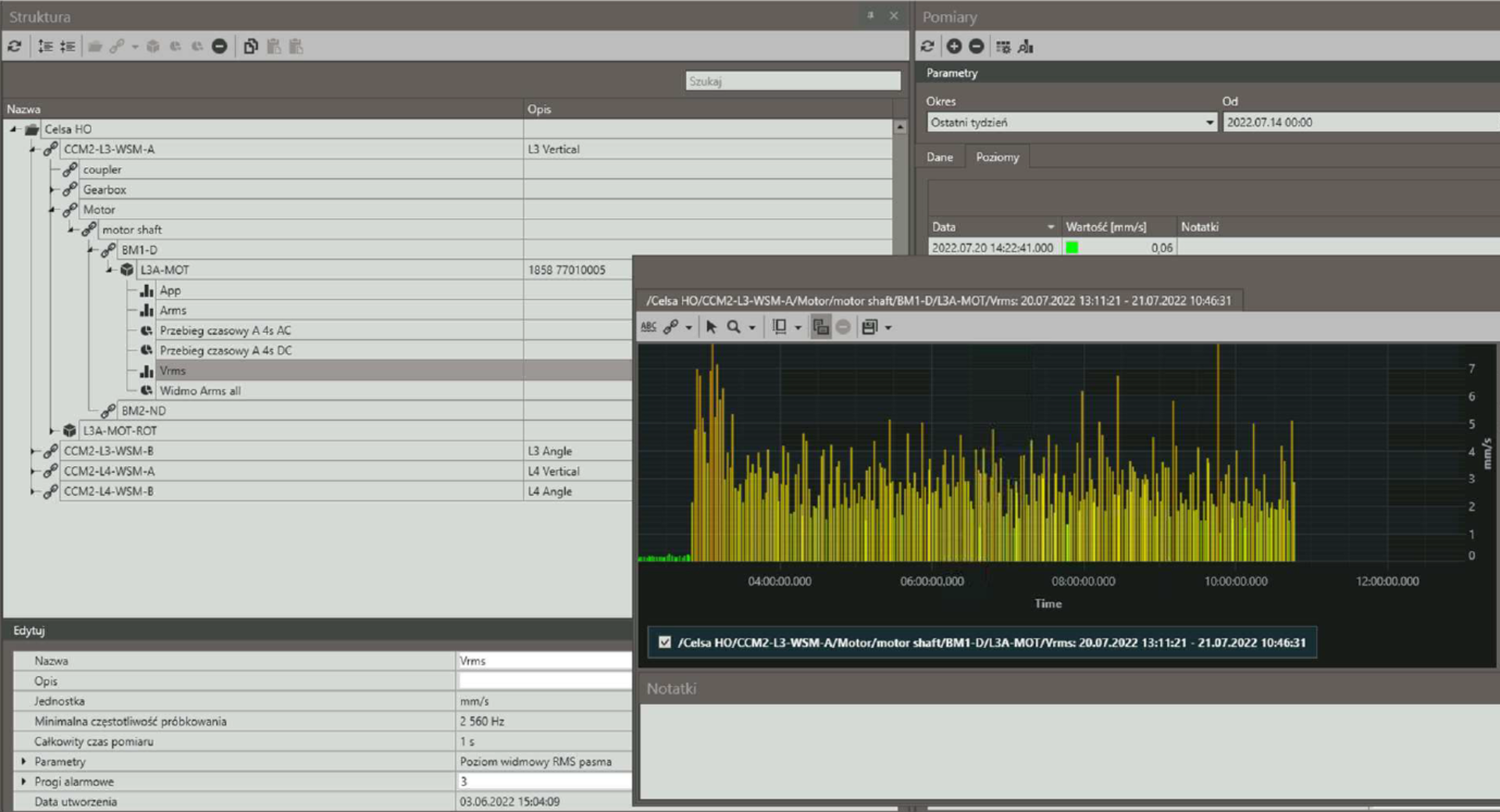Screen dimensions: 1500x812
Task: Toggle the overlay windows button in chart toolbar
Action: point(820,327)
